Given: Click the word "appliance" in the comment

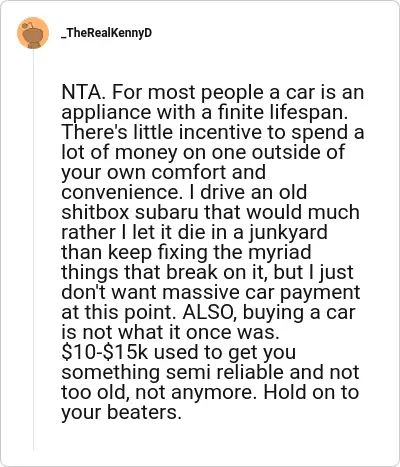Looking at the screenshot, I should point(106,113).
